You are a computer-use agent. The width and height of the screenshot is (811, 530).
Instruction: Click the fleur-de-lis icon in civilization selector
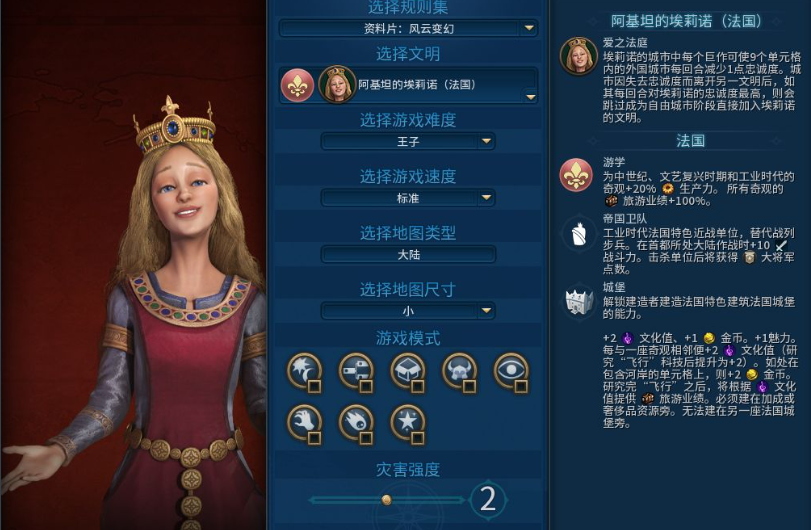point(297,85)
